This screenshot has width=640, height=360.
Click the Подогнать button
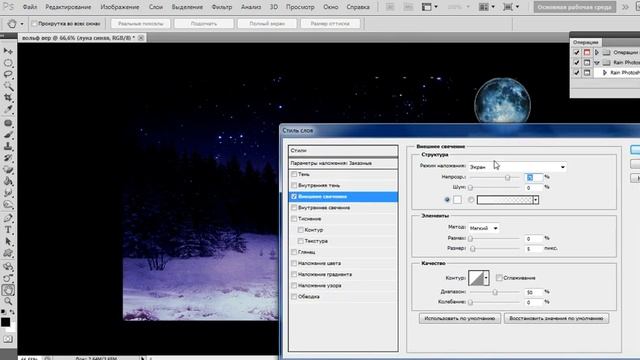[204, 24]
